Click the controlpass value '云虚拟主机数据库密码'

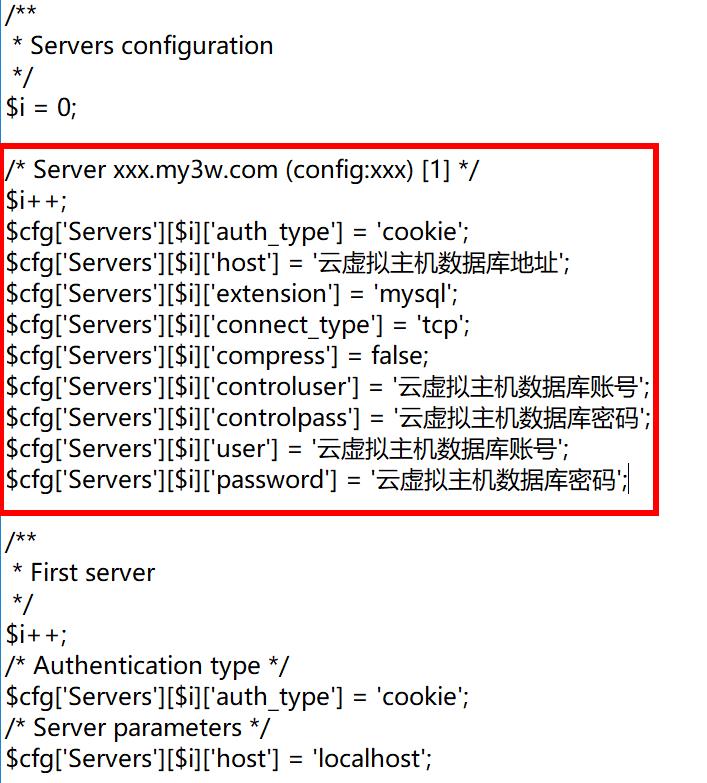[x=519, y=418]
